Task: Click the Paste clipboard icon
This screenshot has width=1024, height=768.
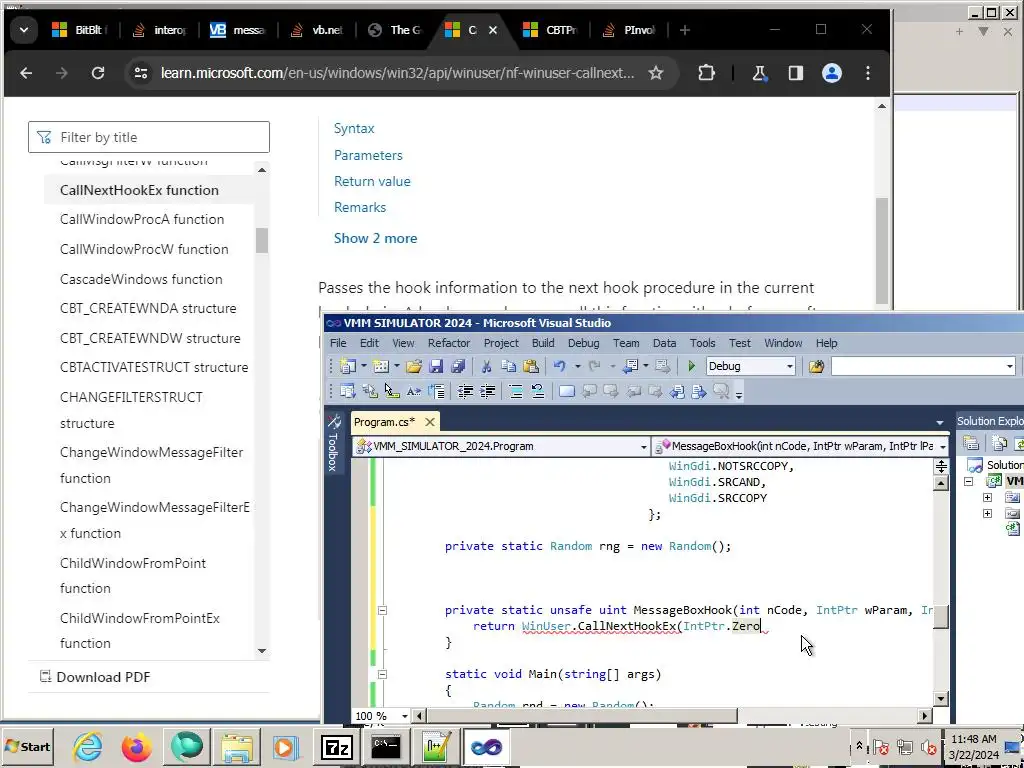Action: tap(531, 366)
